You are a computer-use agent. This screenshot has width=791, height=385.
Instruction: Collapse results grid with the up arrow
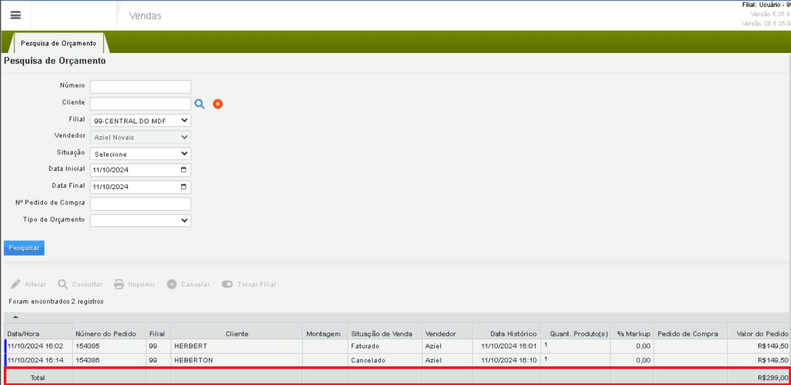15,317
